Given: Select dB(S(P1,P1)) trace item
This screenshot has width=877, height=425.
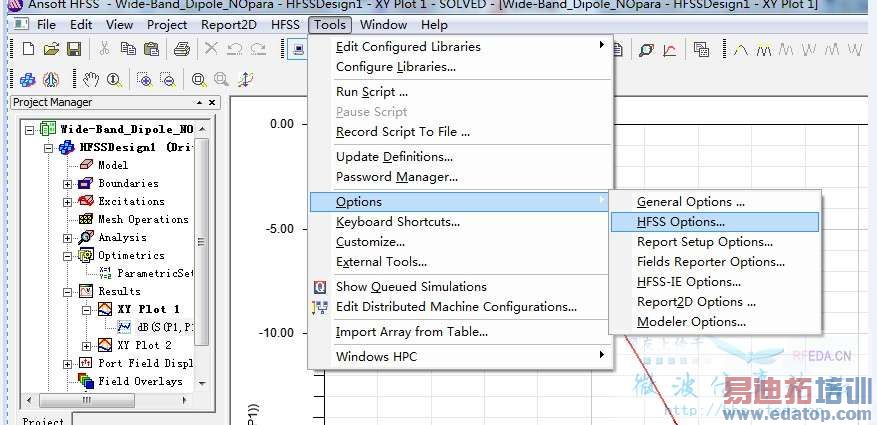Looking at the screenshot, I should pyautogui.click(x=165, y=327).
